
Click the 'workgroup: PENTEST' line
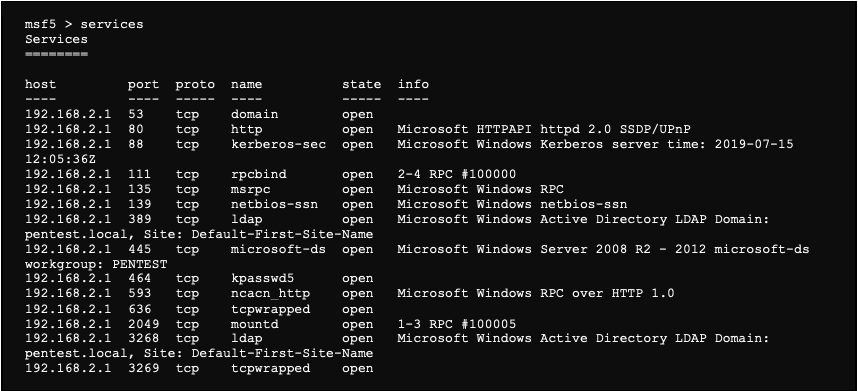[96, 264]
